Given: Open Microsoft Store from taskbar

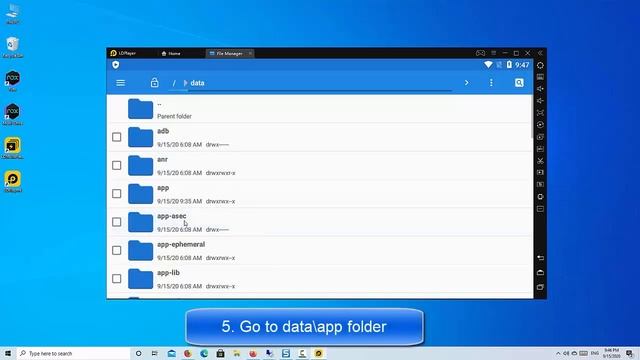Looking at the screenshot, I should (x=220, y=353).
